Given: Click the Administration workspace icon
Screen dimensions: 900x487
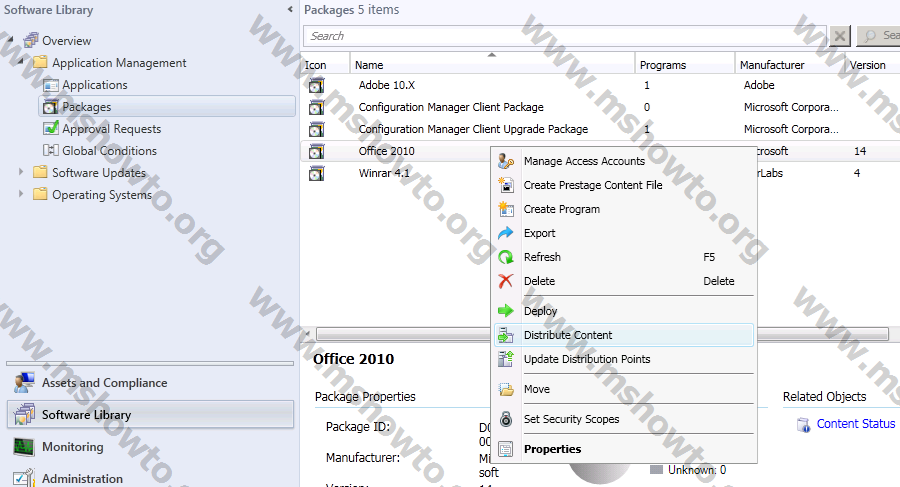Looking at the screenshot, I should pyautogui.click(x=24, y=478).
